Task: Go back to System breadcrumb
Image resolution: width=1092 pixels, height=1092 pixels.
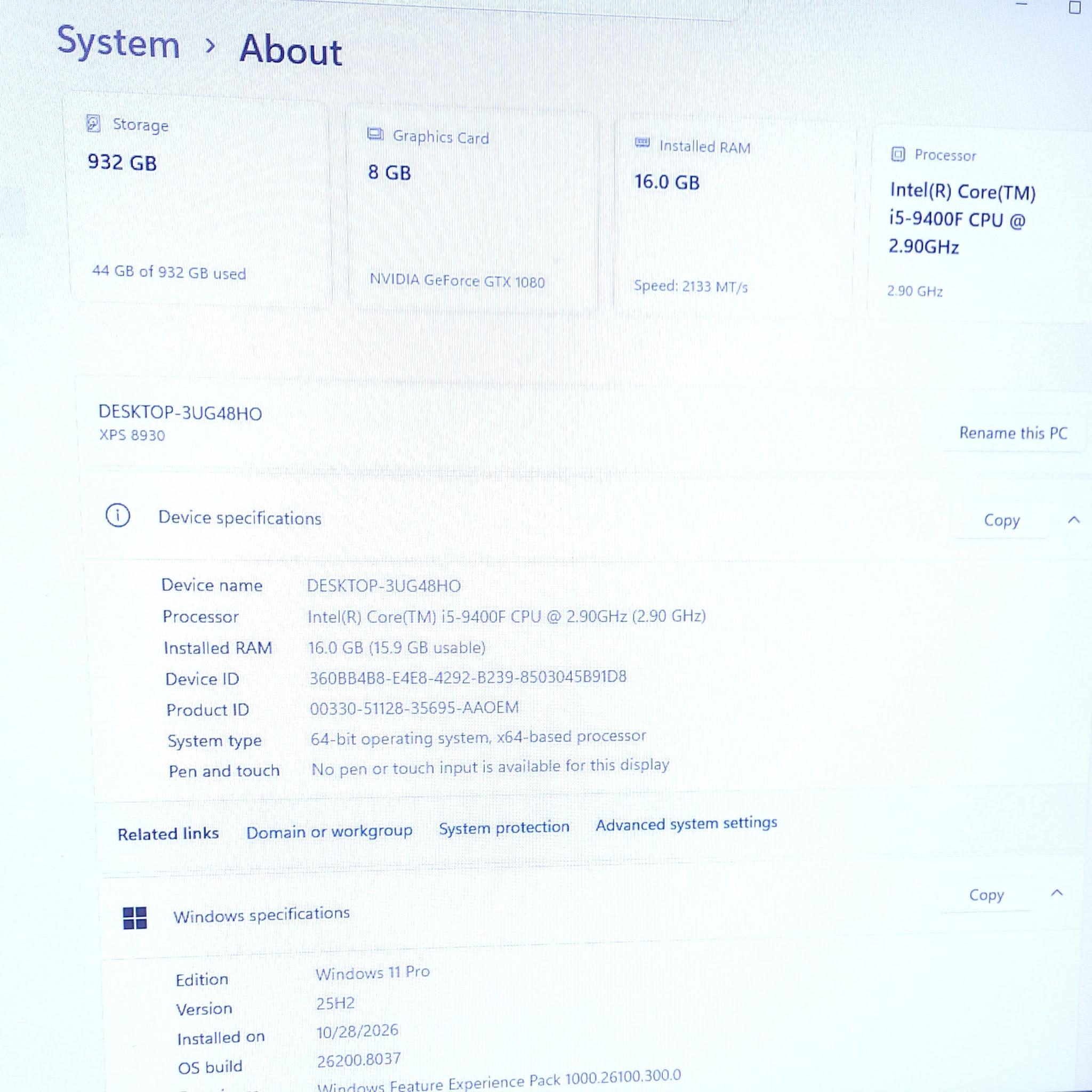Action: click(118, 43)
